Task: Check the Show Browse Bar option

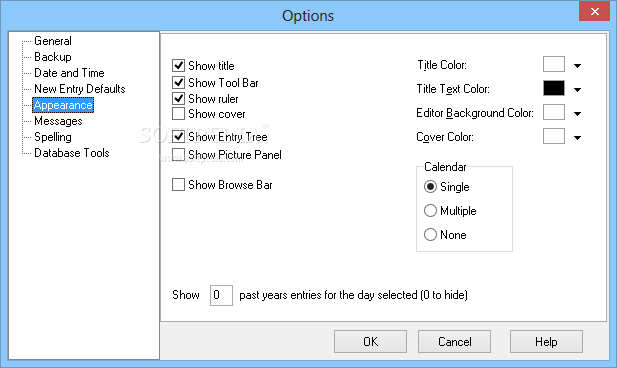Action: coord(178,185)
